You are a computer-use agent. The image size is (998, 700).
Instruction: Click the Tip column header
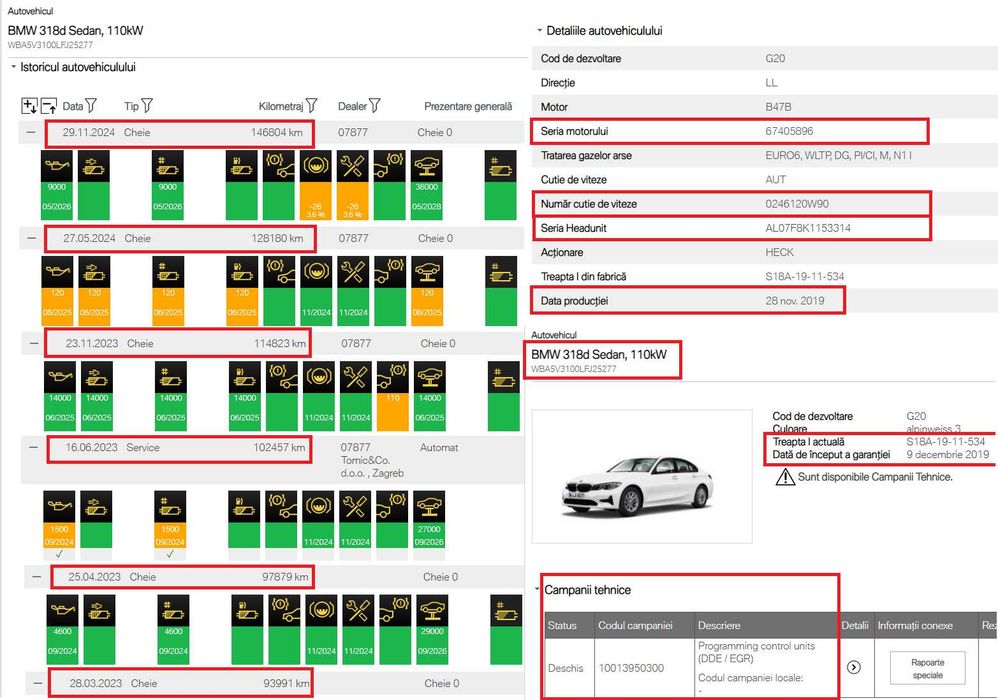[131, 106]
